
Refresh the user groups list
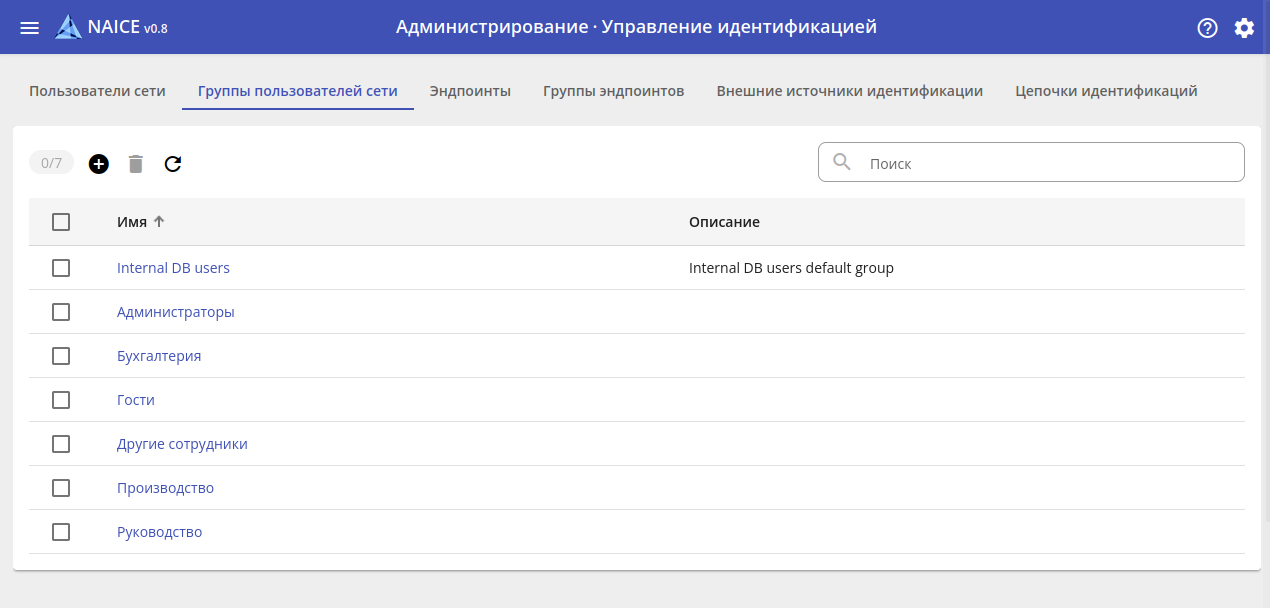click(173, 164)
